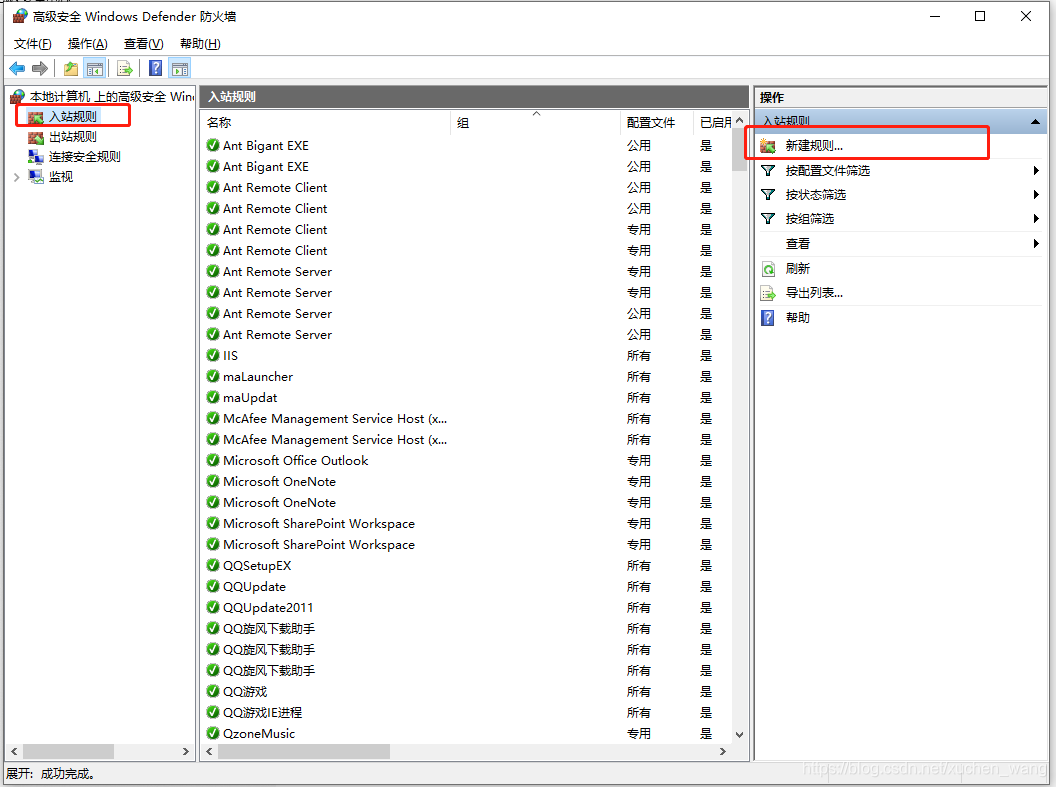1056x787 pixels.
Task: Open the 操作(A) menu
Action: click(x=88, y=44)
